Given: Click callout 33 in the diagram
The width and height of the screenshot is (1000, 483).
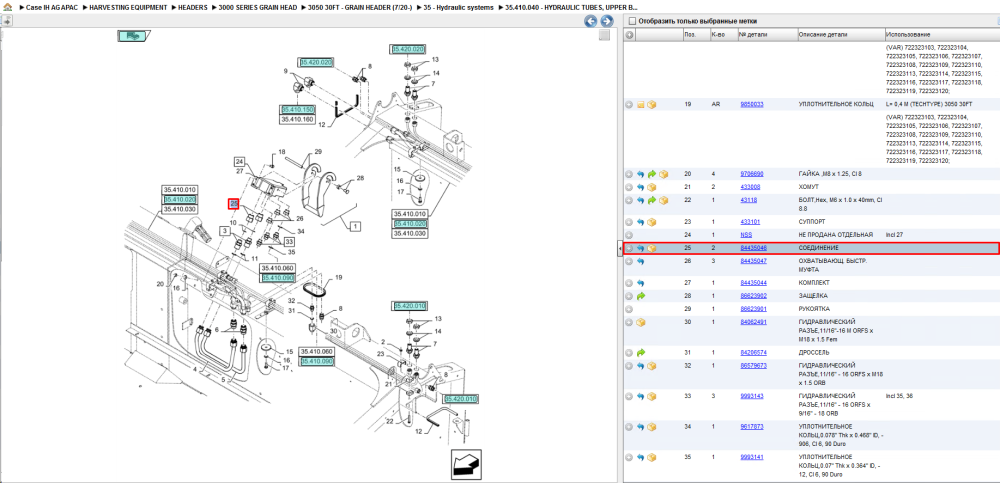Looking at the screenshot, I should point(290,242).
